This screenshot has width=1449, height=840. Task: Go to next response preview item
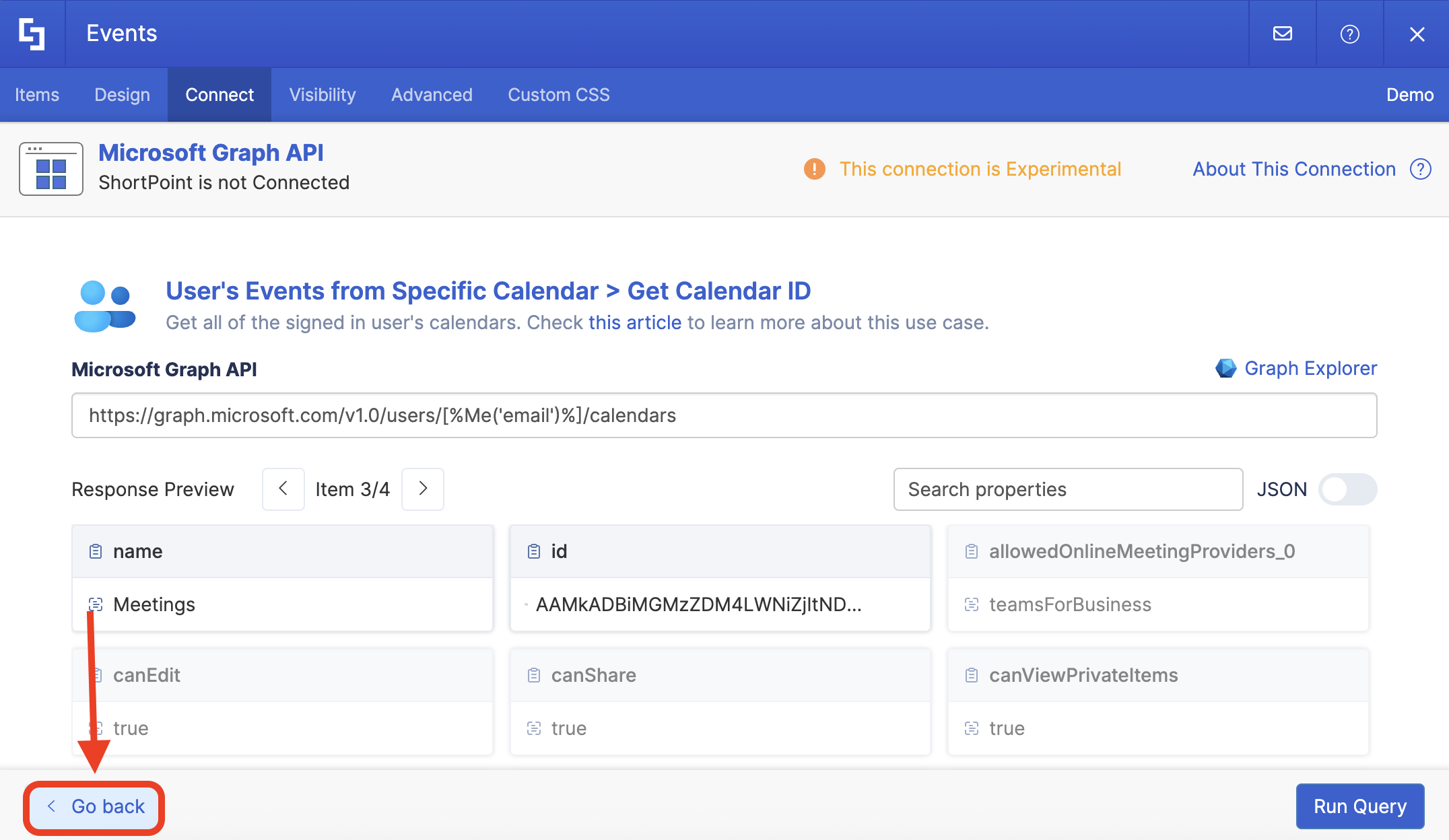423,489
